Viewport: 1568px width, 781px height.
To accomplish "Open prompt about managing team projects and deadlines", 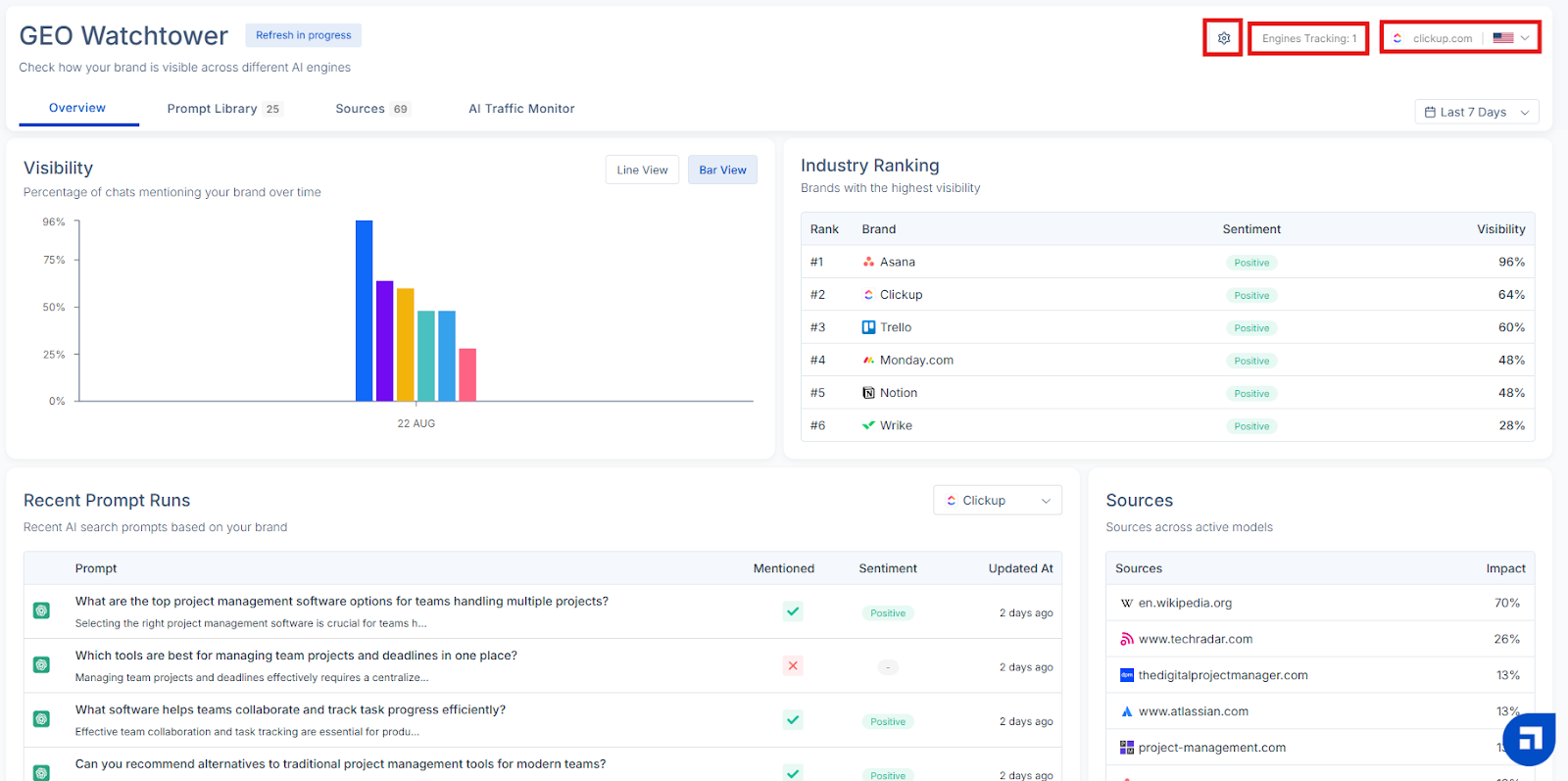I will (x=296, y=656).
